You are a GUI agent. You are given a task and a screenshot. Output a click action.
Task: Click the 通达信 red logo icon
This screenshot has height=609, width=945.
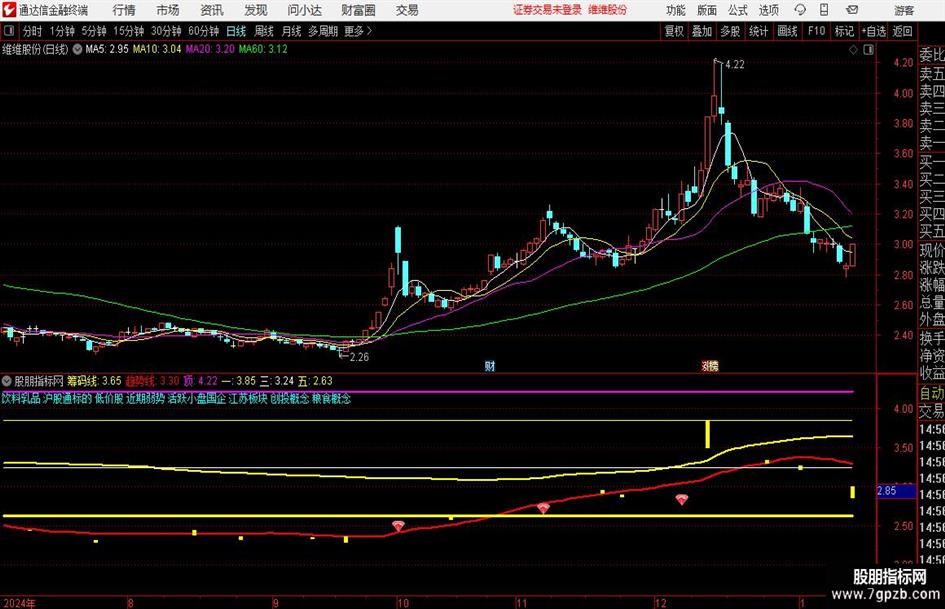(x=9, y=10)
